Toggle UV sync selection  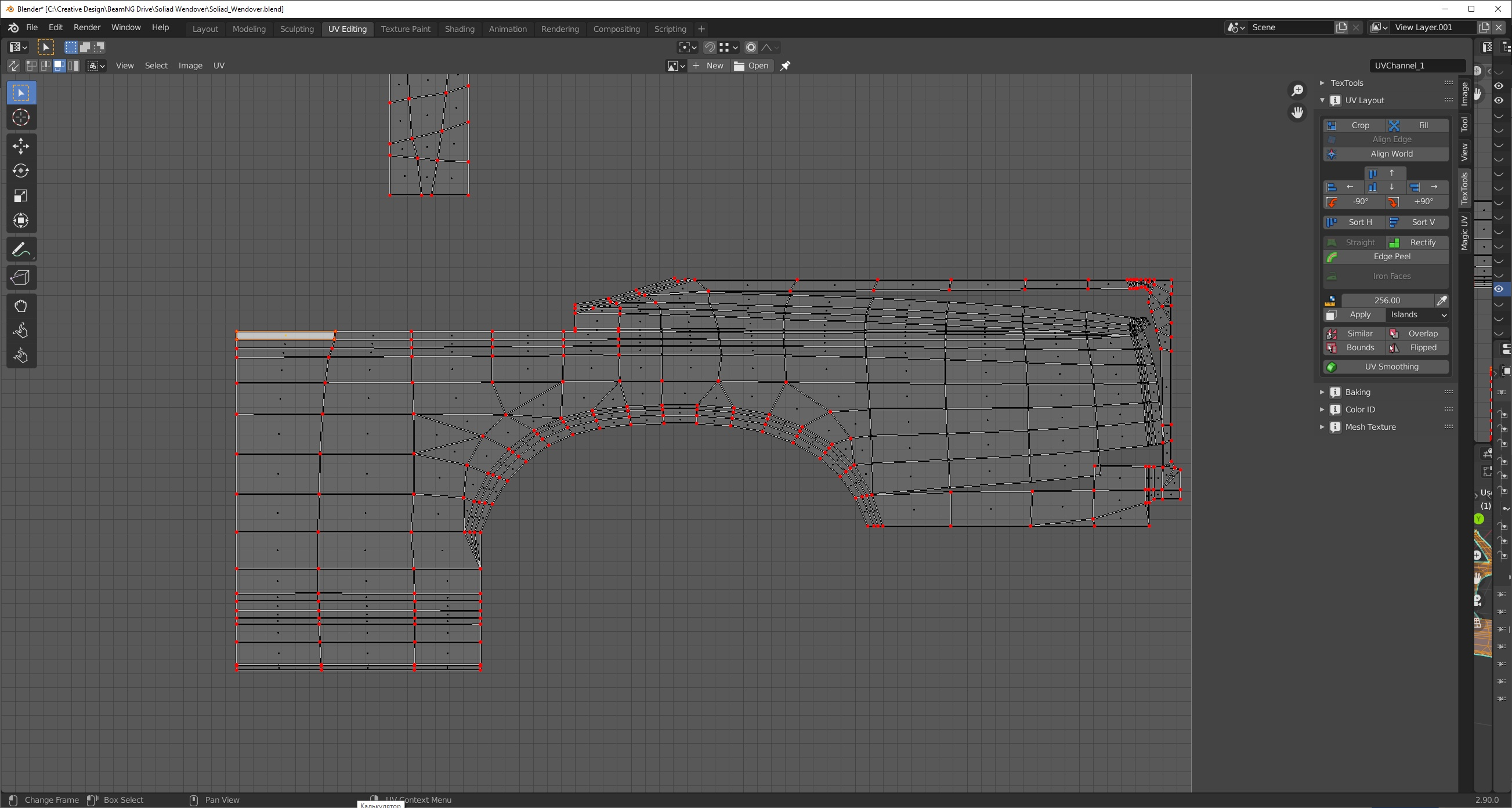point(13,66)
